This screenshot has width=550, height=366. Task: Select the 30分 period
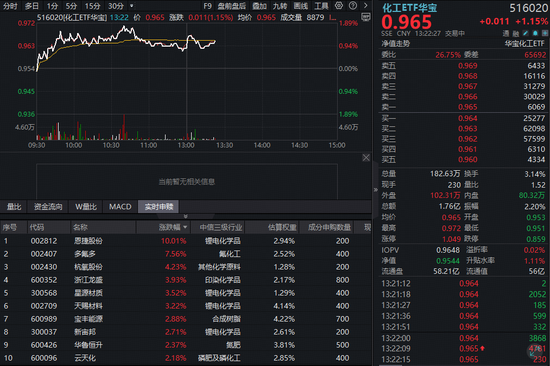(x=116, y=6)
